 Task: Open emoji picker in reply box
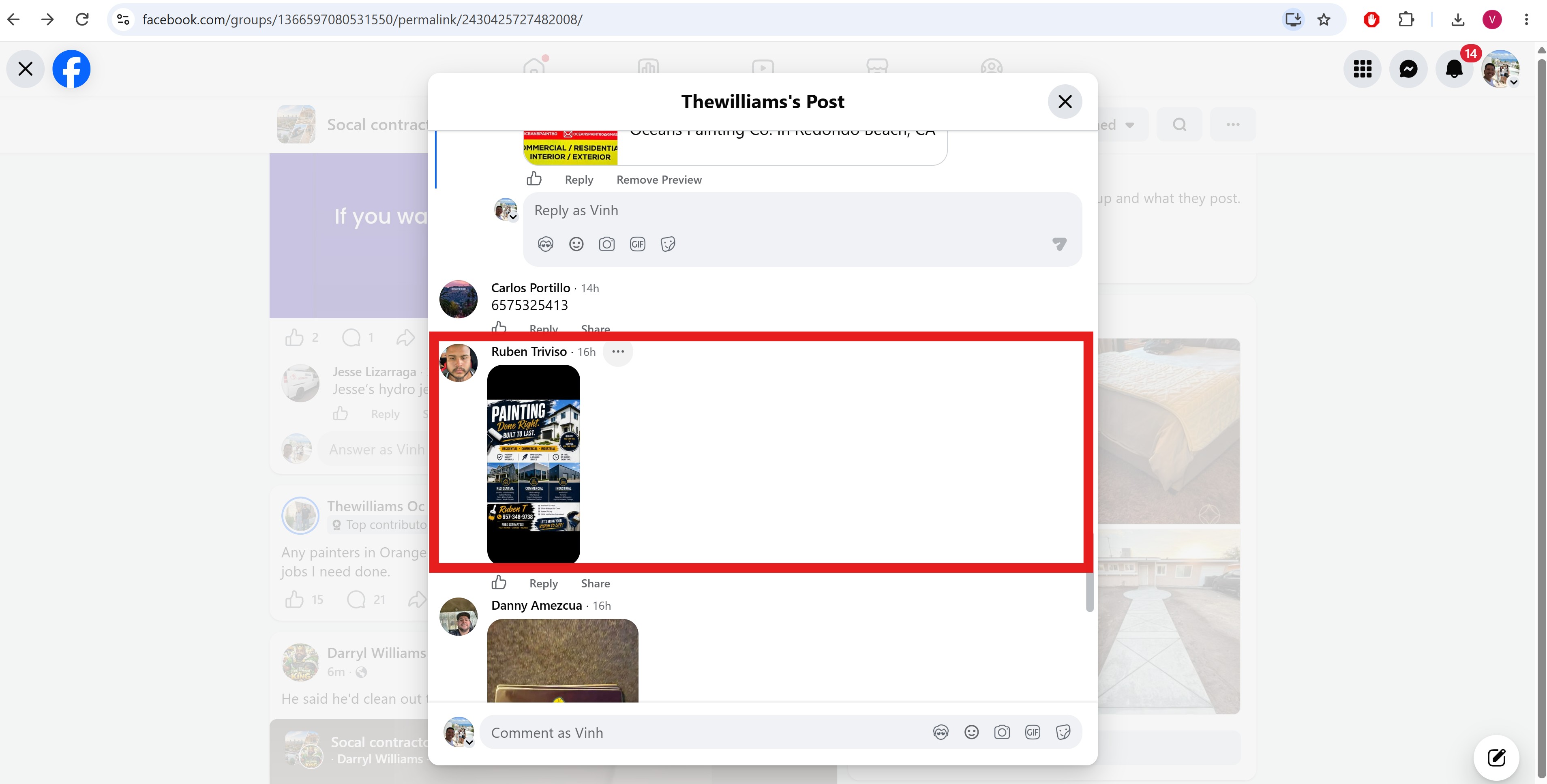(x=576, y=244)
